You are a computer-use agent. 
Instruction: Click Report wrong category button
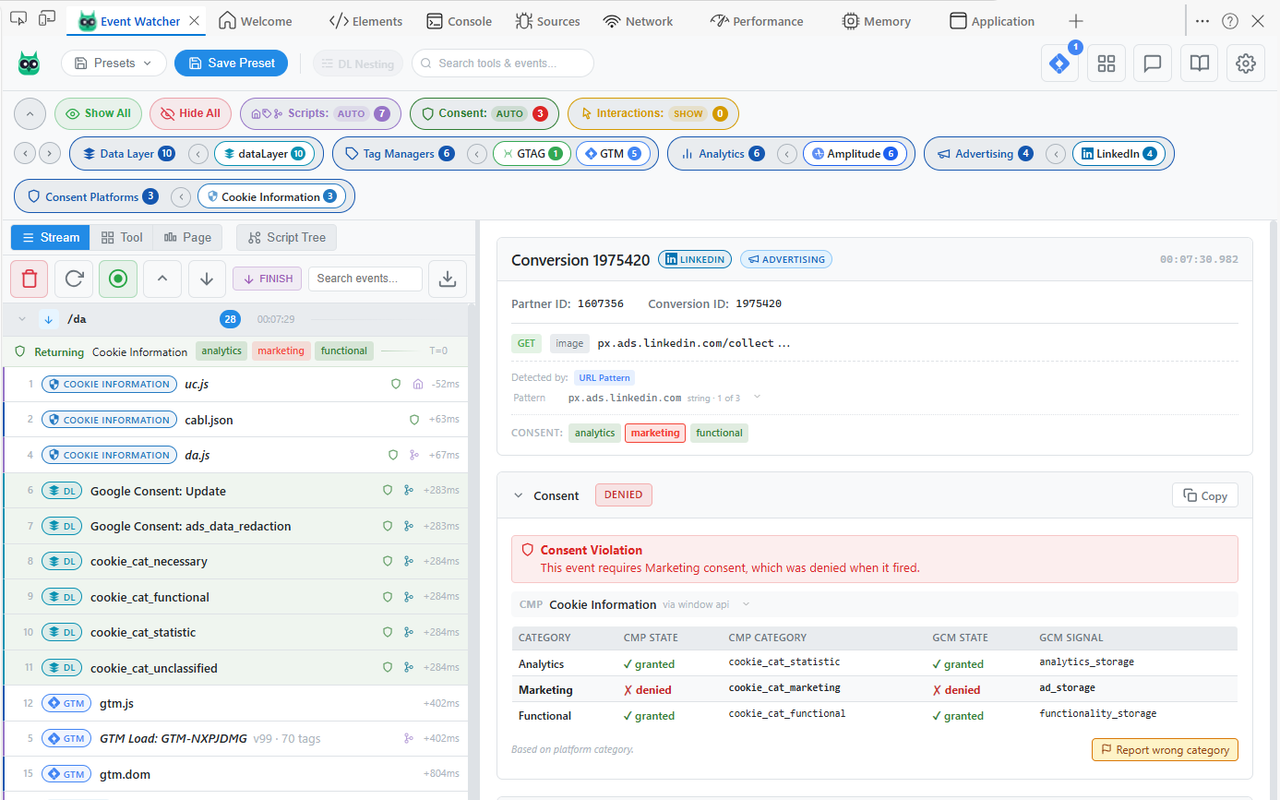1165,750
